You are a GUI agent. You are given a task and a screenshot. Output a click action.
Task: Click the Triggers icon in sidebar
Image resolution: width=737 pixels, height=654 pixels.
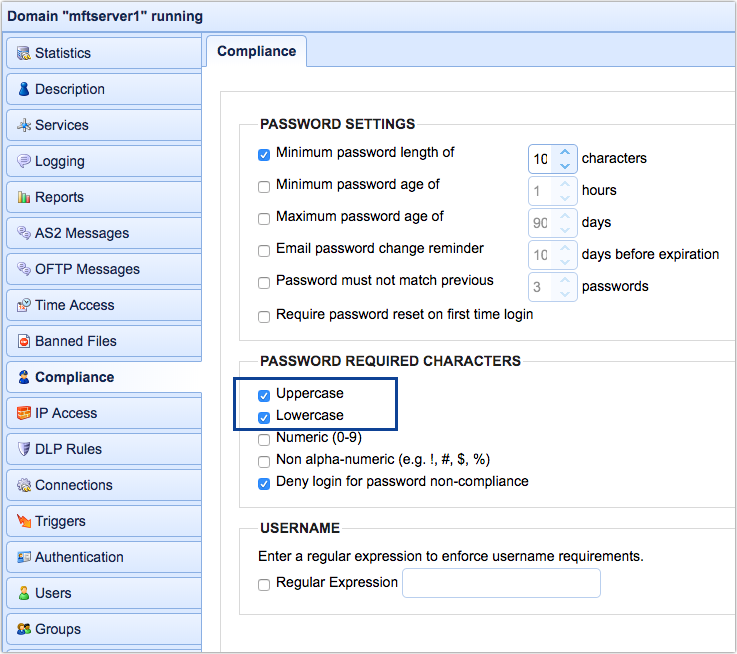24,521
